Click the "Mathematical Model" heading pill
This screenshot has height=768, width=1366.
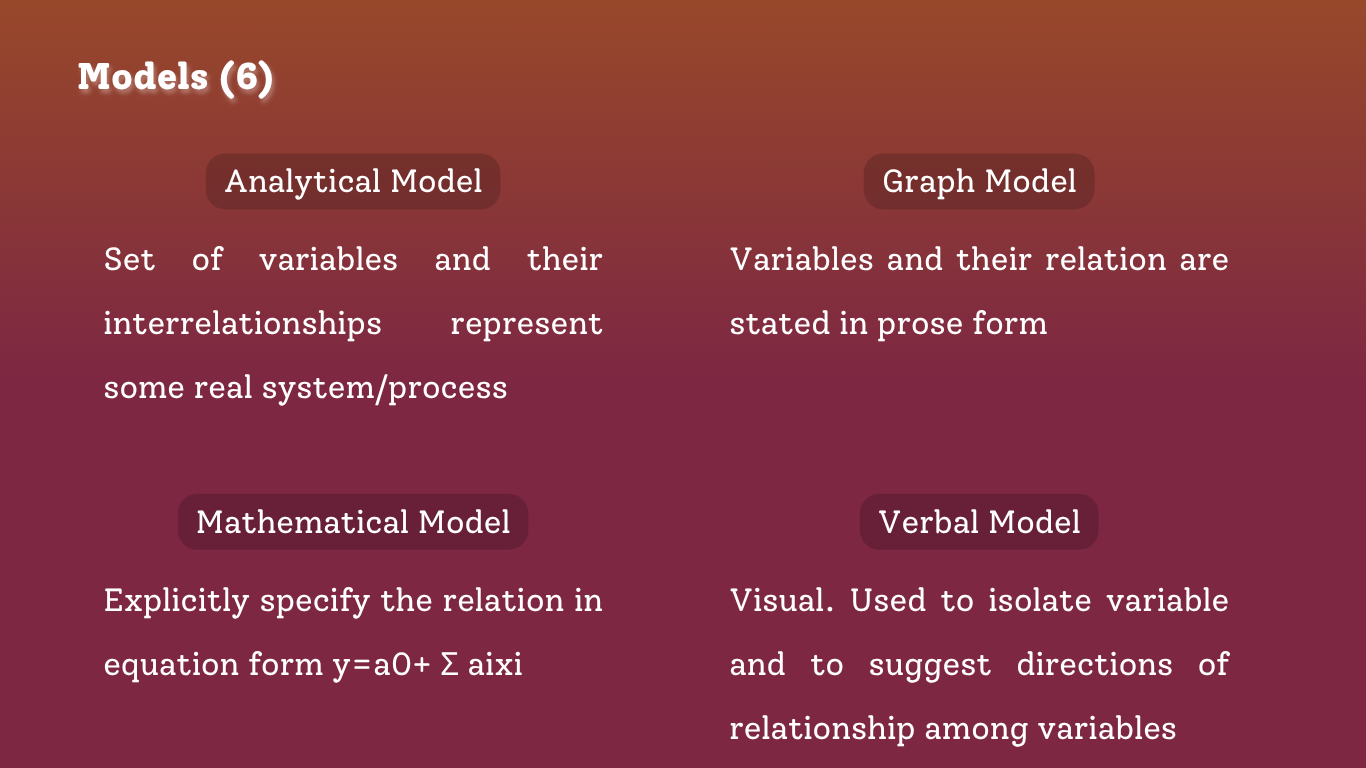tap(353, 522)
